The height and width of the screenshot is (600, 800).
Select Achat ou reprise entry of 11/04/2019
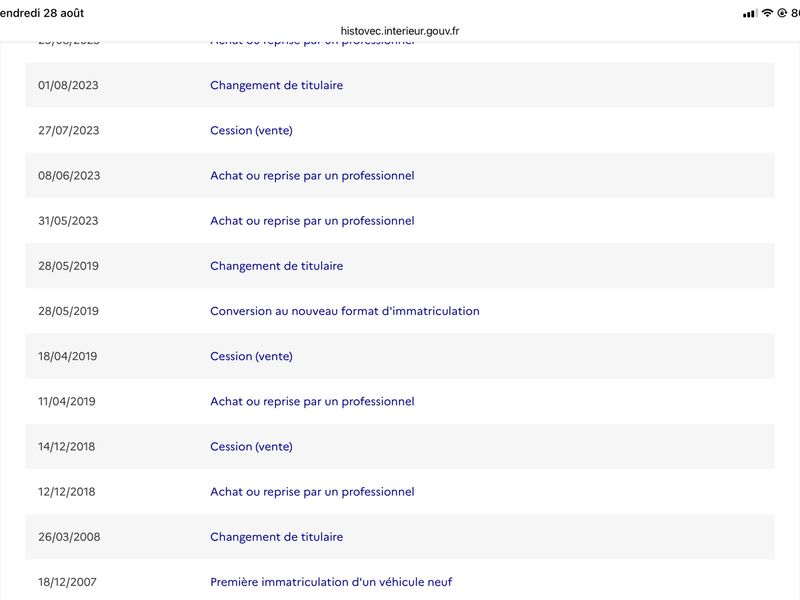312,402
